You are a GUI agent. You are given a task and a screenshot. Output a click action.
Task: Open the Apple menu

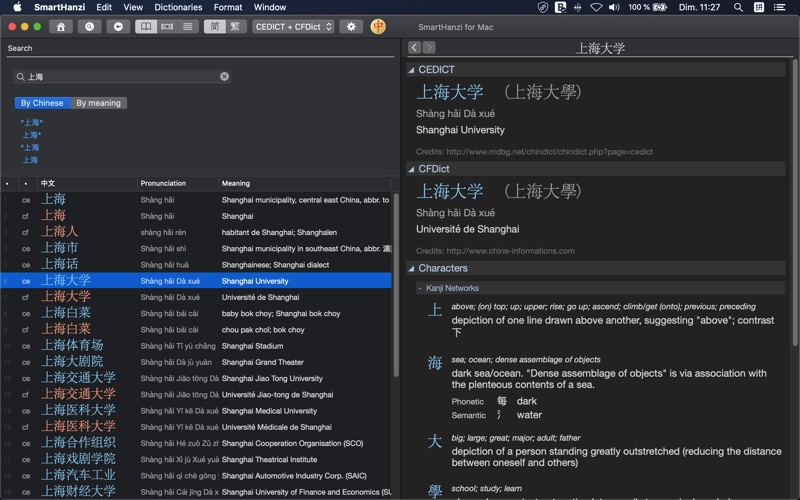pyautogui.click(x=17, y=7)
